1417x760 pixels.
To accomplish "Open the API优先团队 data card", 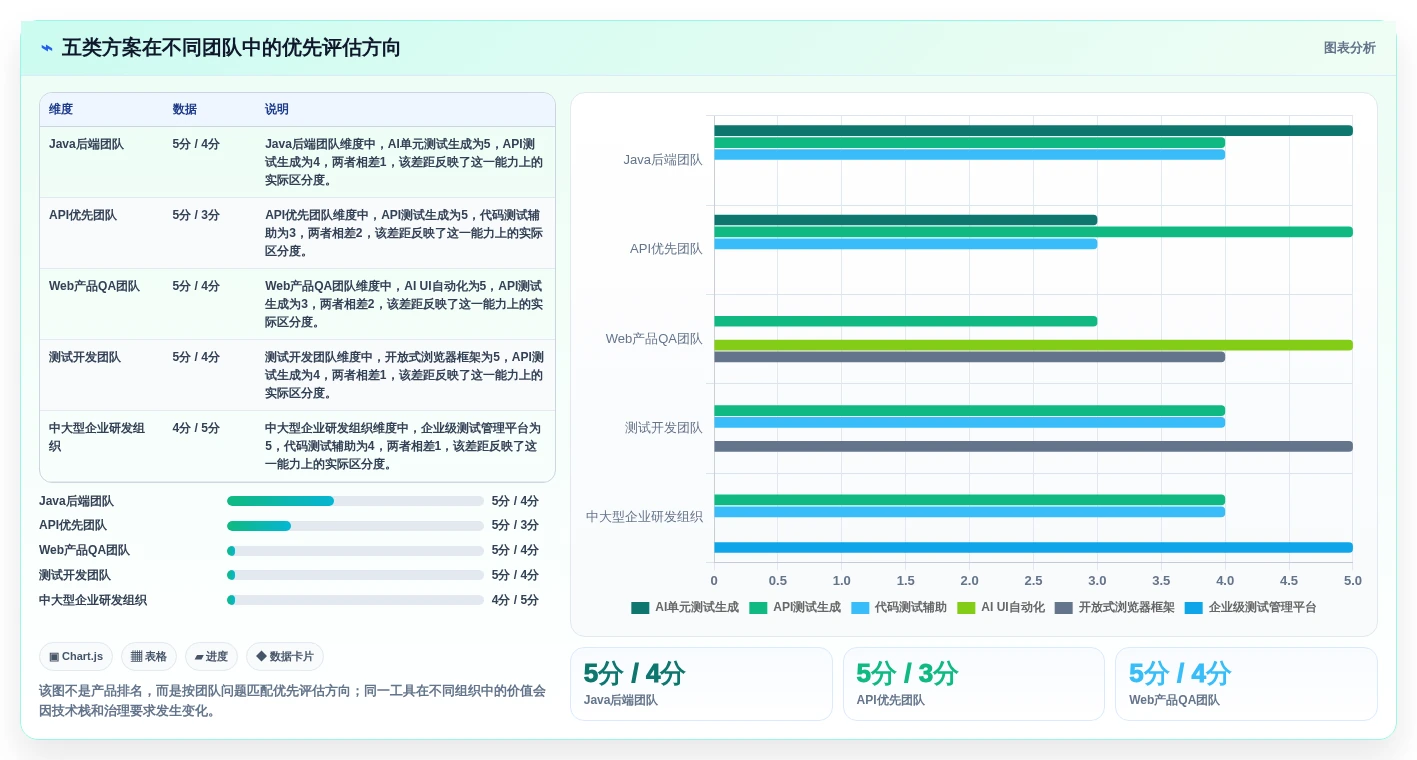I will (x=974, y=684).
